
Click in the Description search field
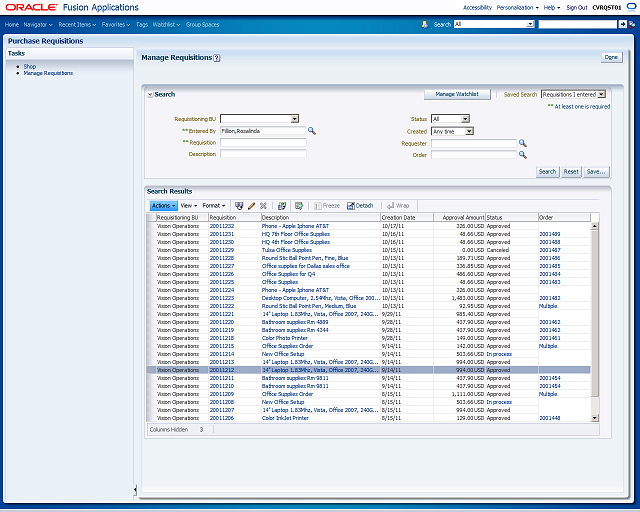[263, 154]
